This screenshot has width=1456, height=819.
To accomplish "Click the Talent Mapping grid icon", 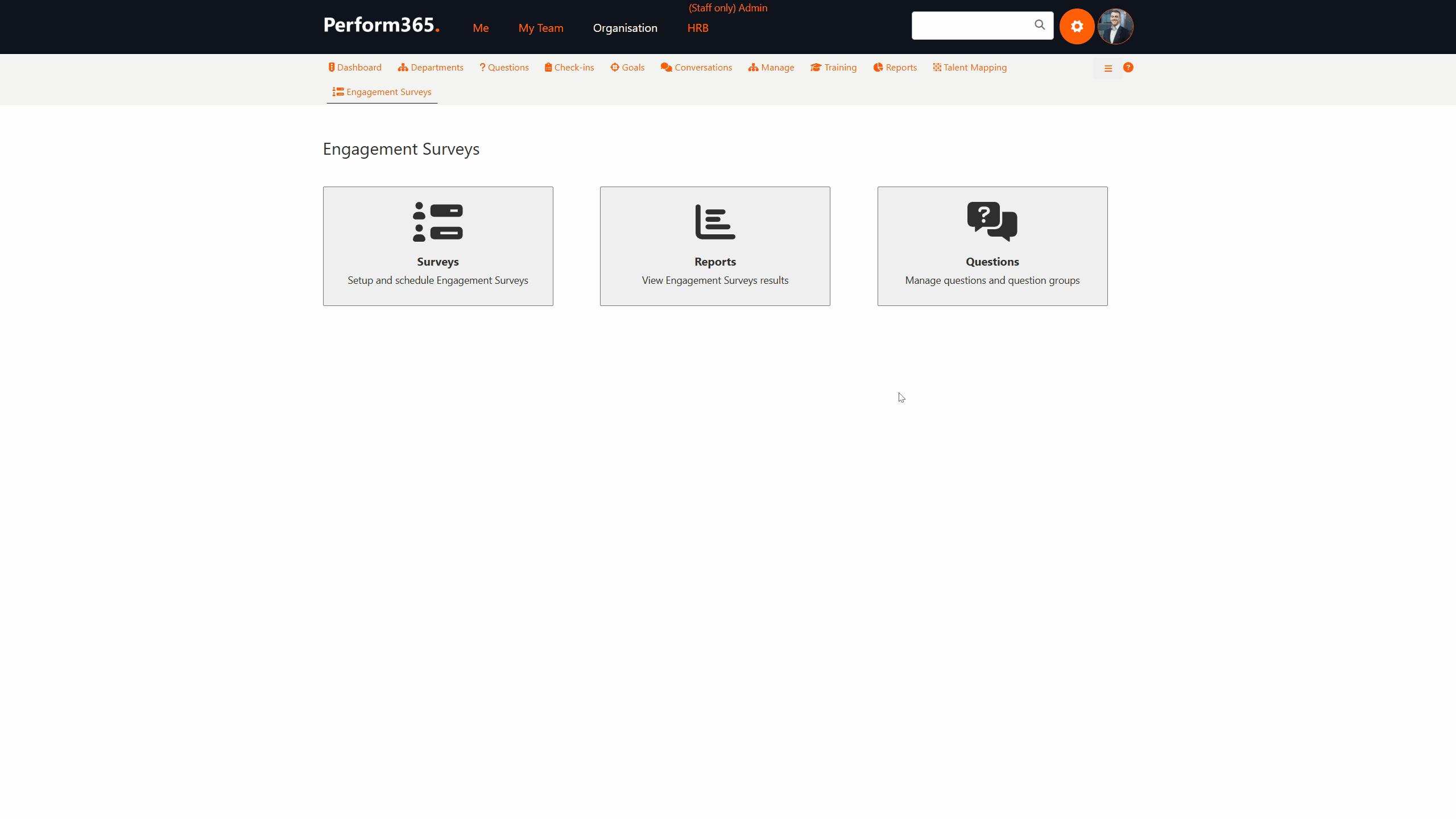I will click(x=937, y=68).
